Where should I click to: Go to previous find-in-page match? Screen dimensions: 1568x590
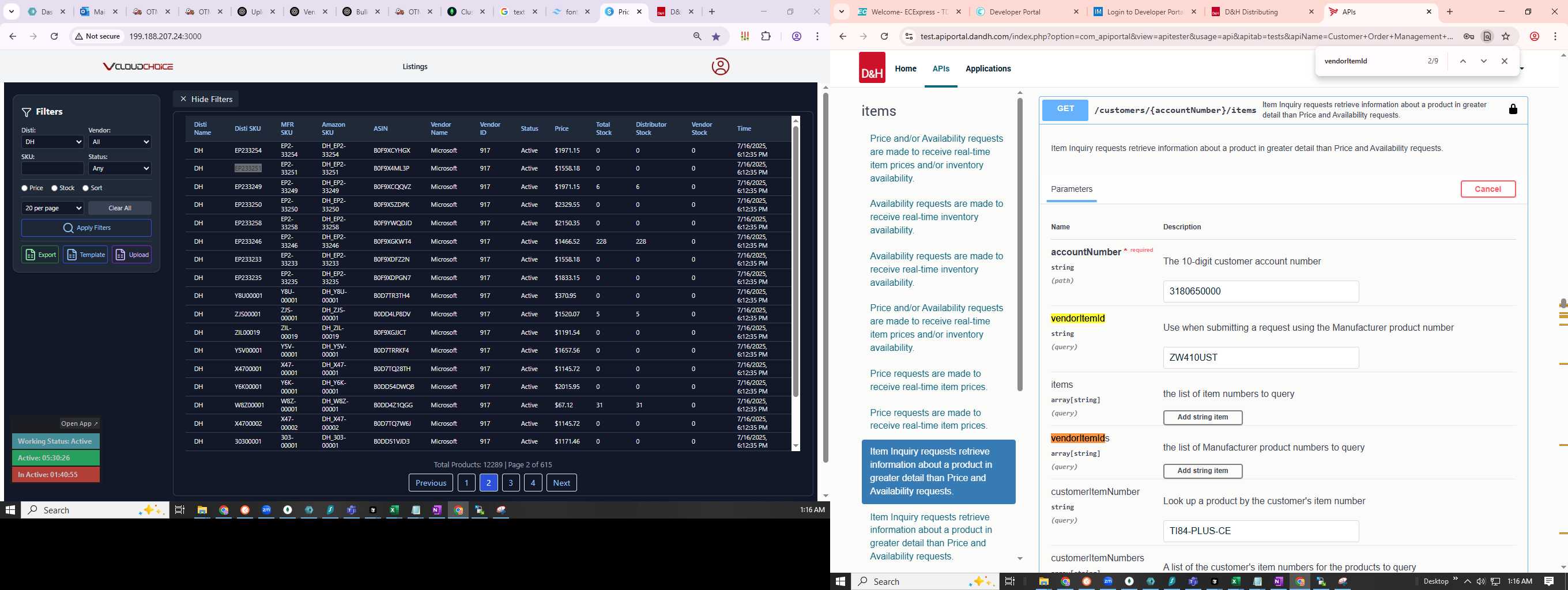(1463, 62)
